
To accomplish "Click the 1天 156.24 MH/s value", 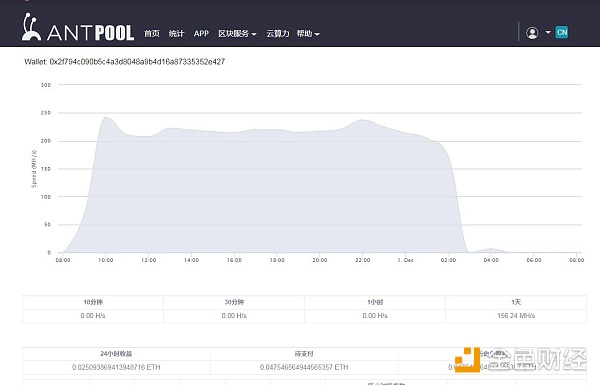I will tap(516, 316).
